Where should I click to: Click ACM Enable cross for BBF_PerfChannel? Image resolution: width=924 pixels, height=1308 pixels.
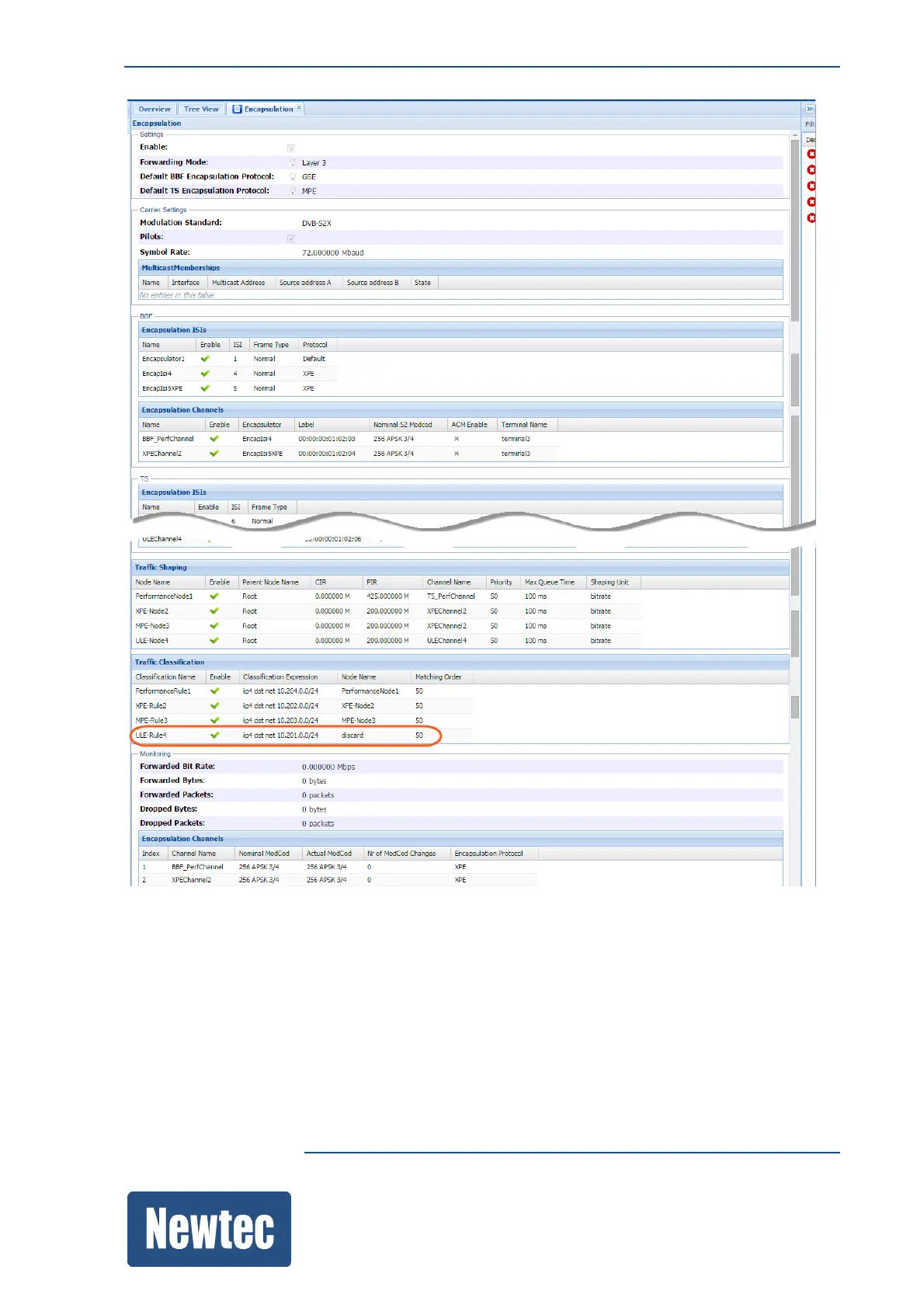pos(457,439)
